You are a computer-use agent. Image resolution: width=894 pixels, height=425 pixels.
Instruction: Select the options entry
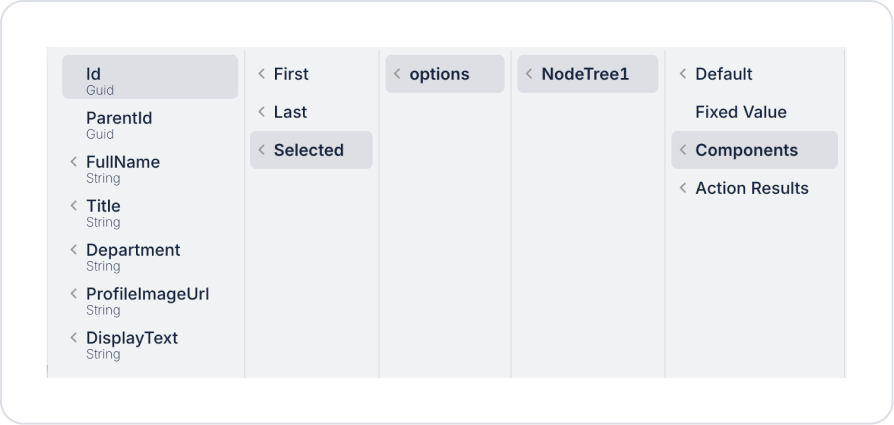pyautogui.click(x=439, y=74)
